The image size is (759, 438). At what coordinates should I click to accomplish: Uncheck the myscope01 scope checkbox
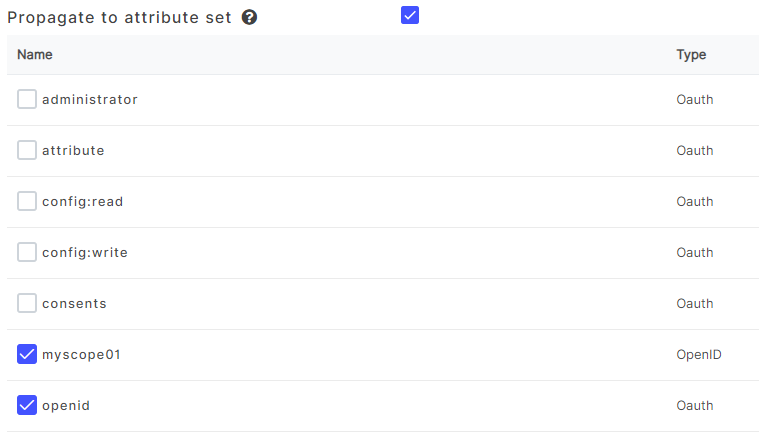point(27,354)
